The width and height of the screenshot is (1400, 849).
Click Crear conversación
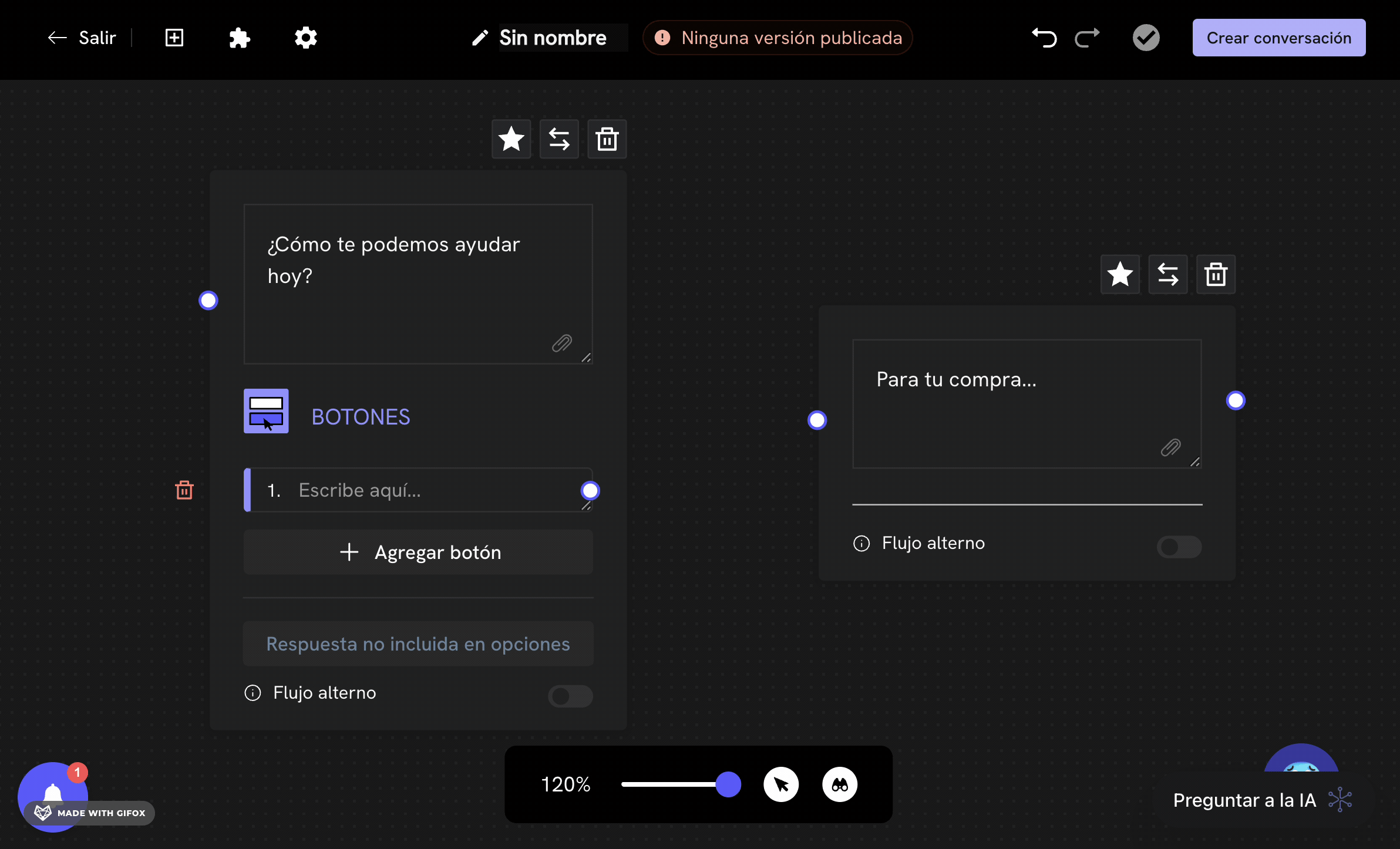pyautogui.click(x=1278, y=37)
